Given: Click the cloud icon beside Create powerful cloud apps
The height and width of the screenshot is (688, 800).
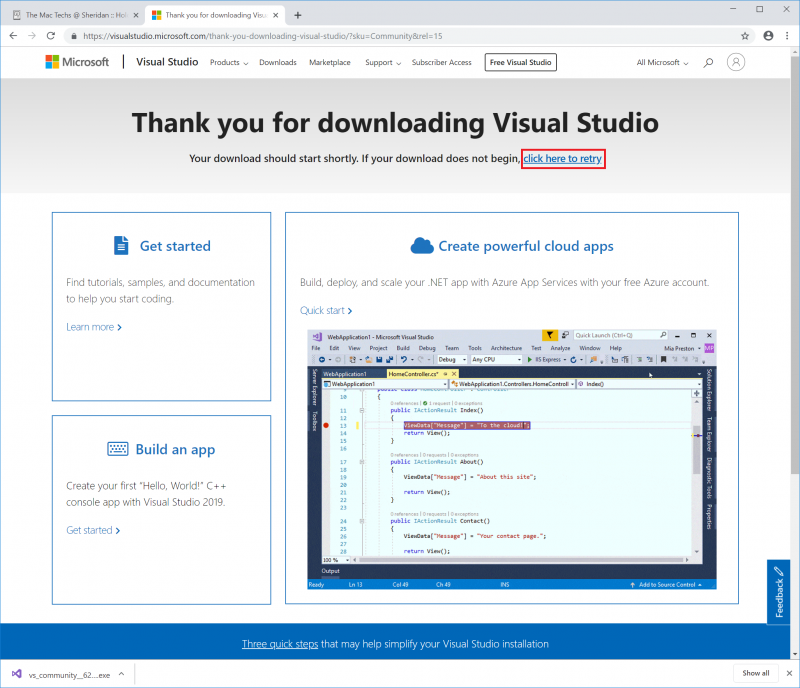Looking at the screenshot, I should click(x=422, y=246).
